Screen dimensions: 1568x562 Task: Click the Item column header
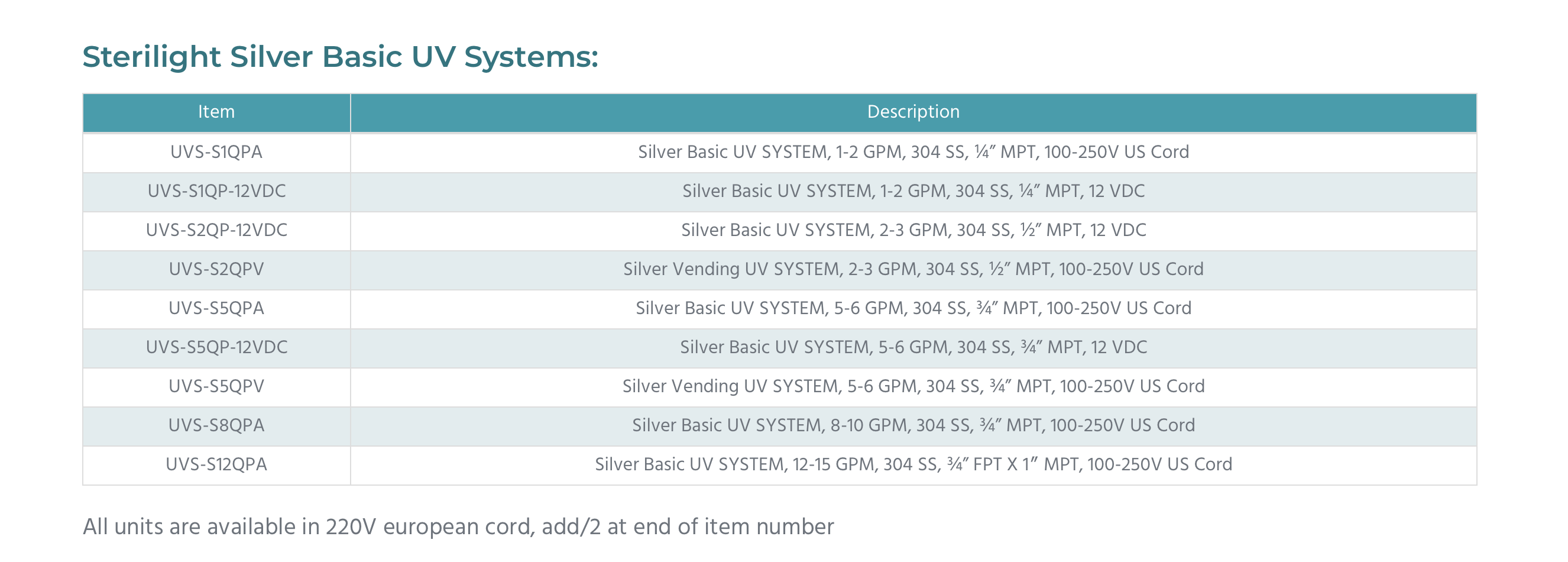[216, 112]
